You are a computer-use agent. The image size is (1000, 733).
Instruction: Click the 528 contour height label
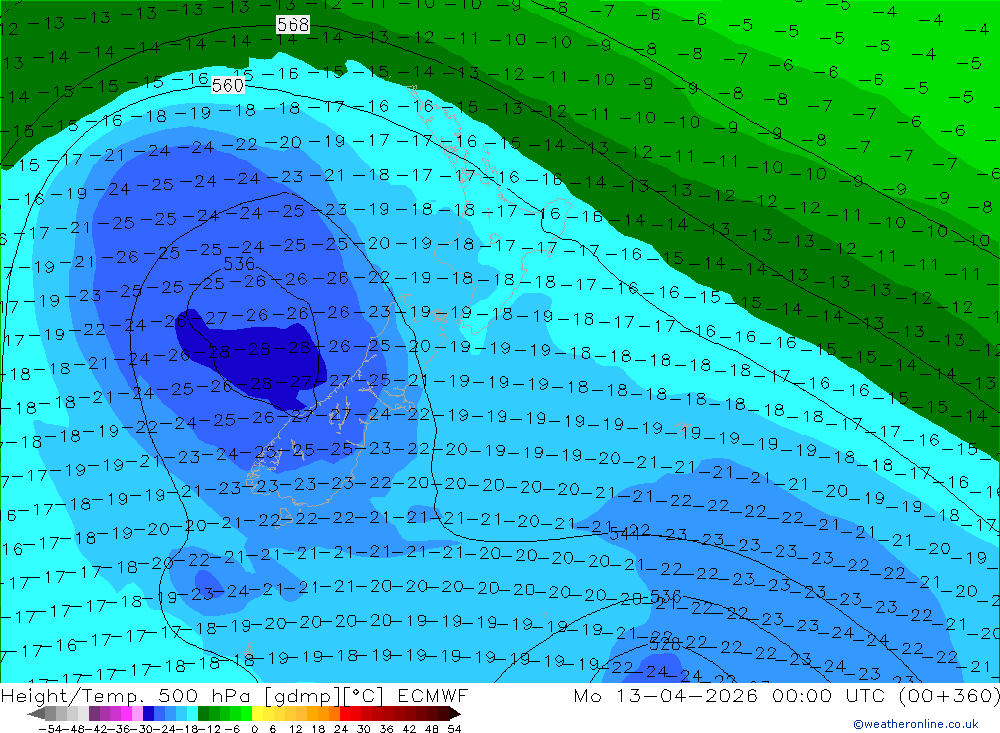[665, 643]
